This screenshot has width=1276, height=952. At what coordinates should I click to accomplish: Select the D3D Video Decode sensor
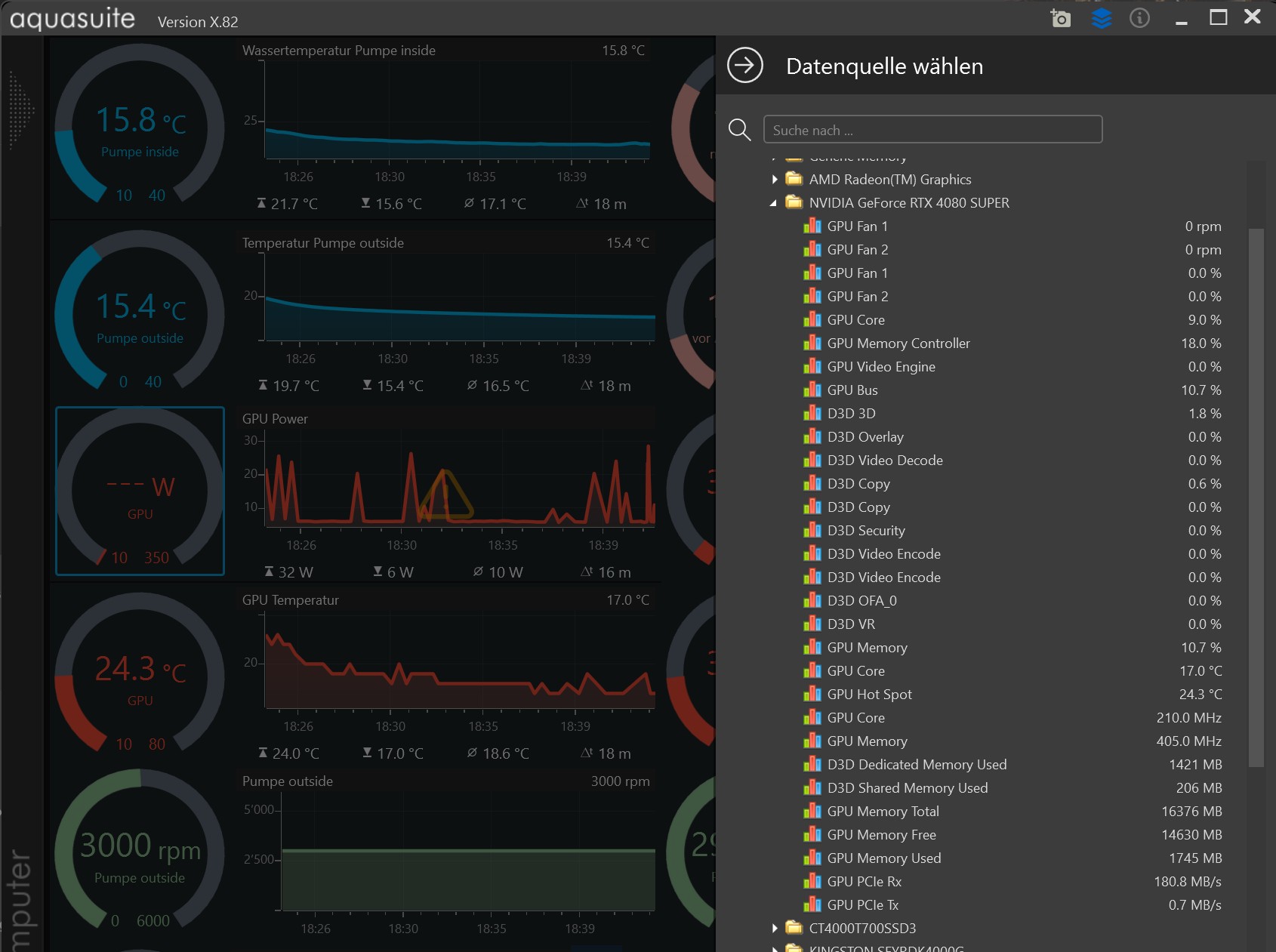885,461
